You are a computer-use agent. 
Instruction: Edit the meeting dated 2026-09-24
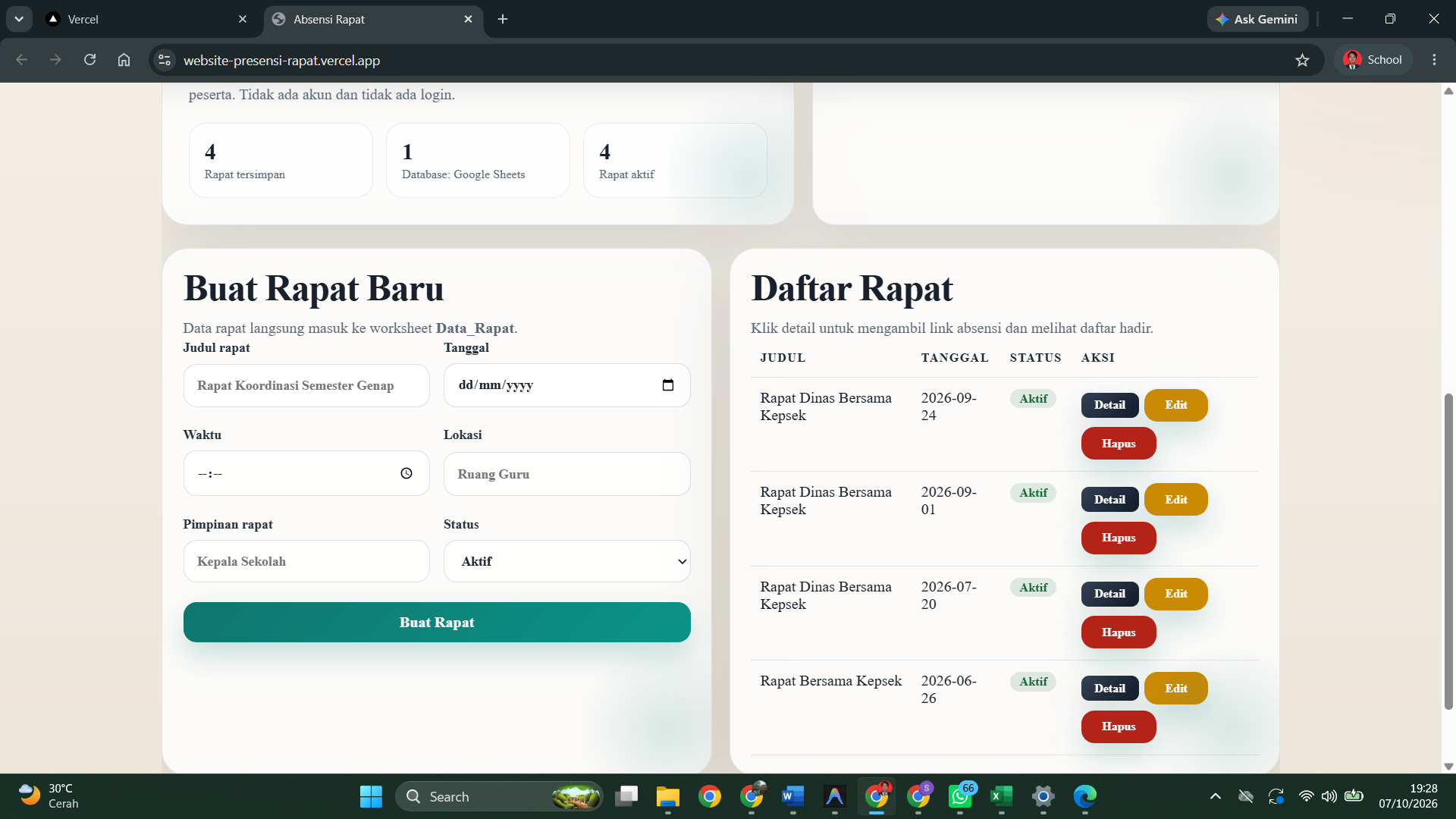click(x=1175, y=405)
